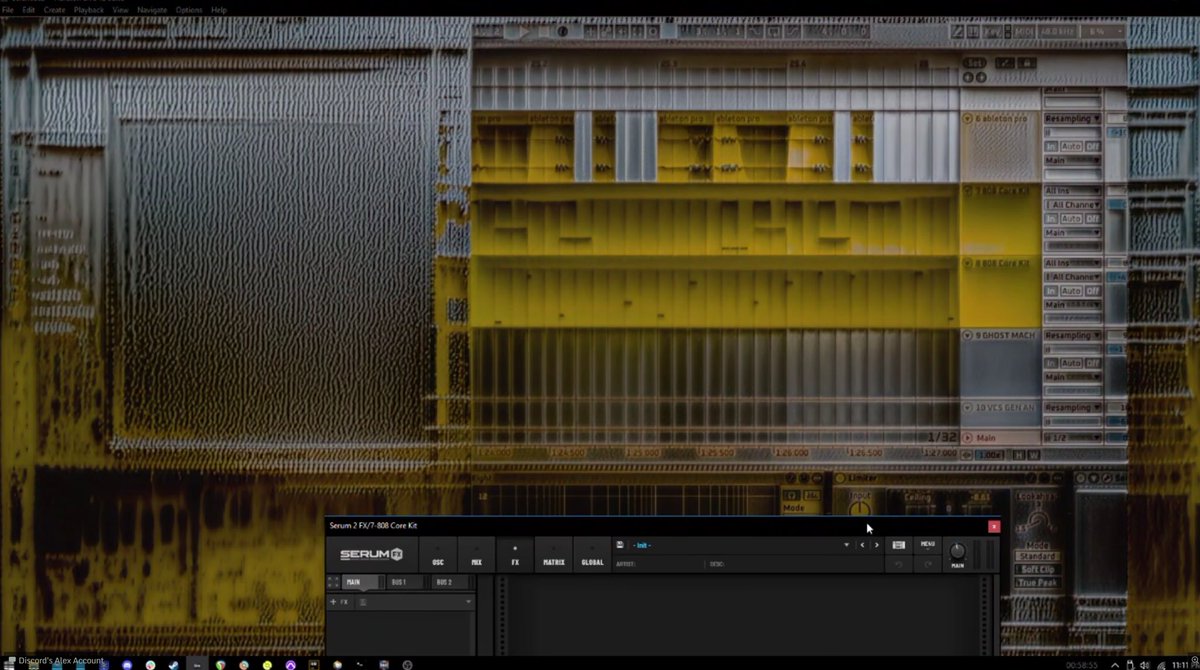Click the list icon next to + FX
The height and width of the screenshot is (670, 1200).
[x=363, y=602]
